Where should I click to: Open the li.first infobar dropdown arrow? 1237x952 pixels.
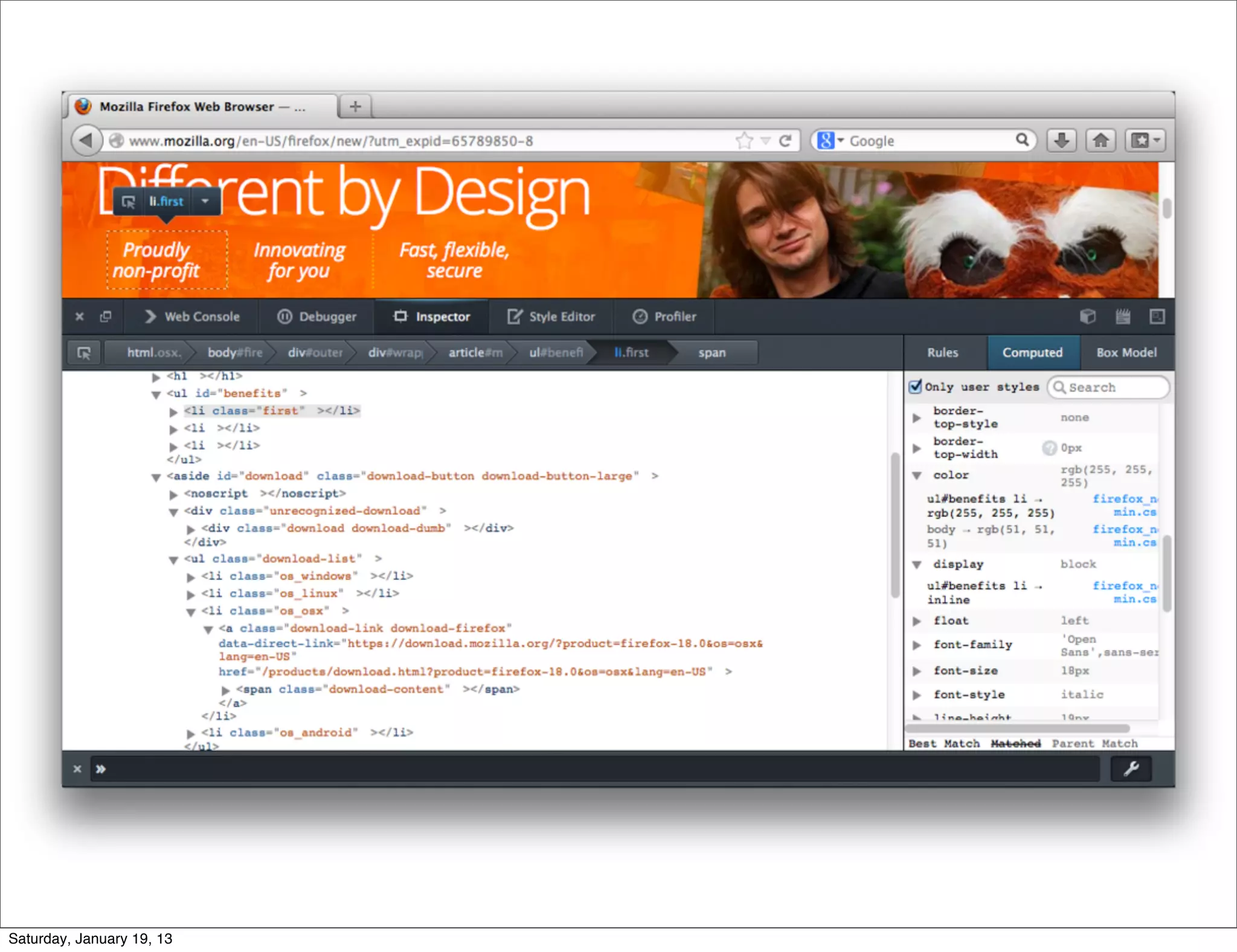tap(205, 201)
